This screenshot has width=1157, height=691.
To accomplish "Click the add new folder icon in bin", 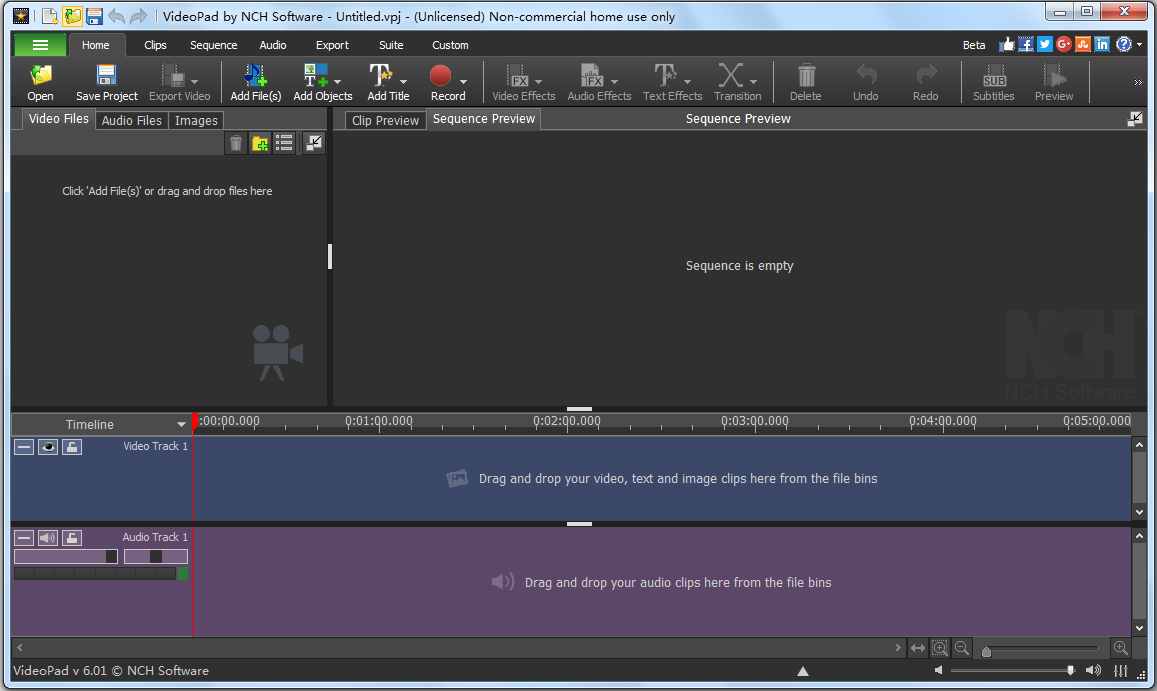I will click(260, 144).
